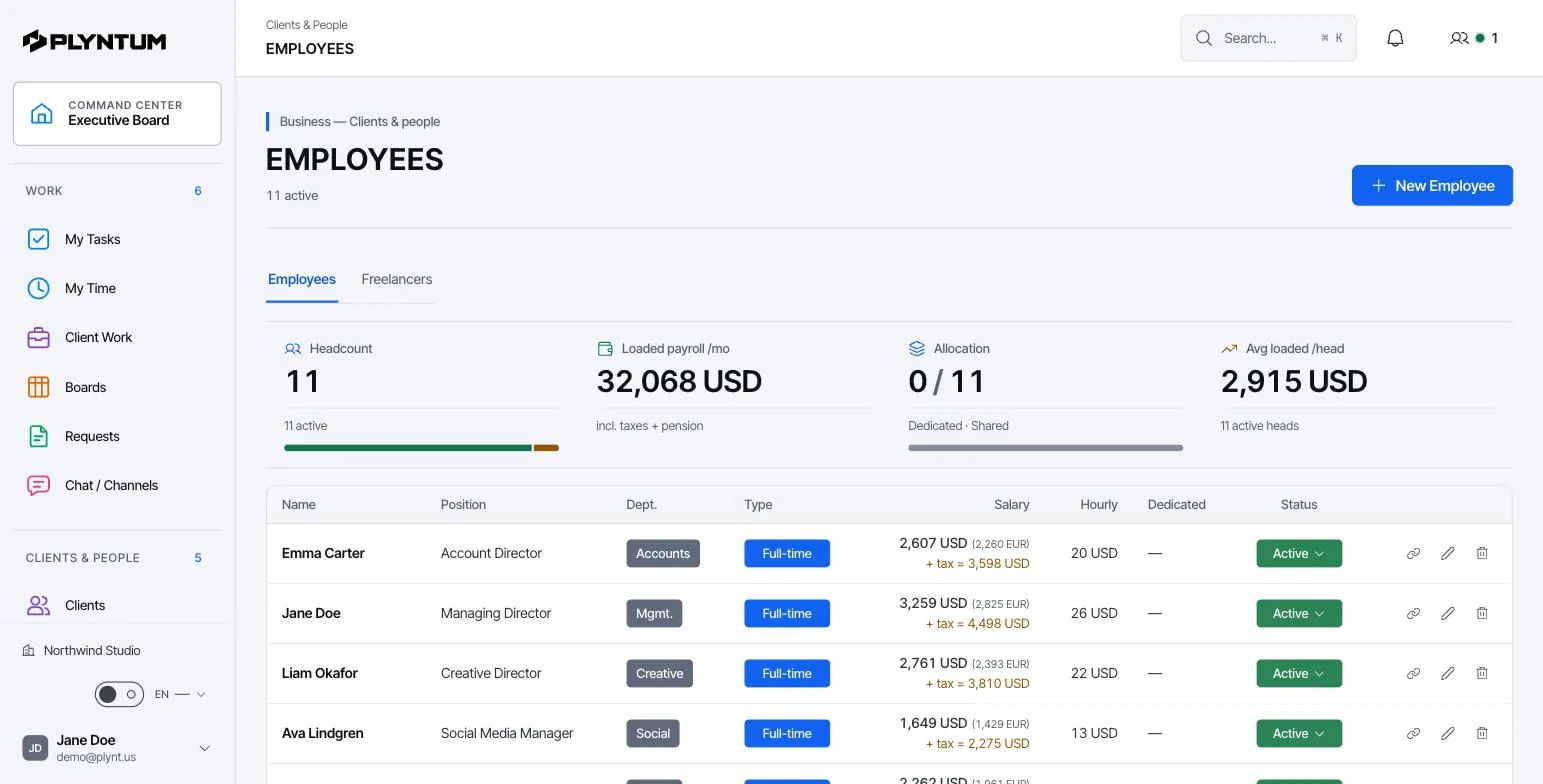Click Liam Okafor's Creative department tag
Screen dimensions: 1543x784
(659, 673)
